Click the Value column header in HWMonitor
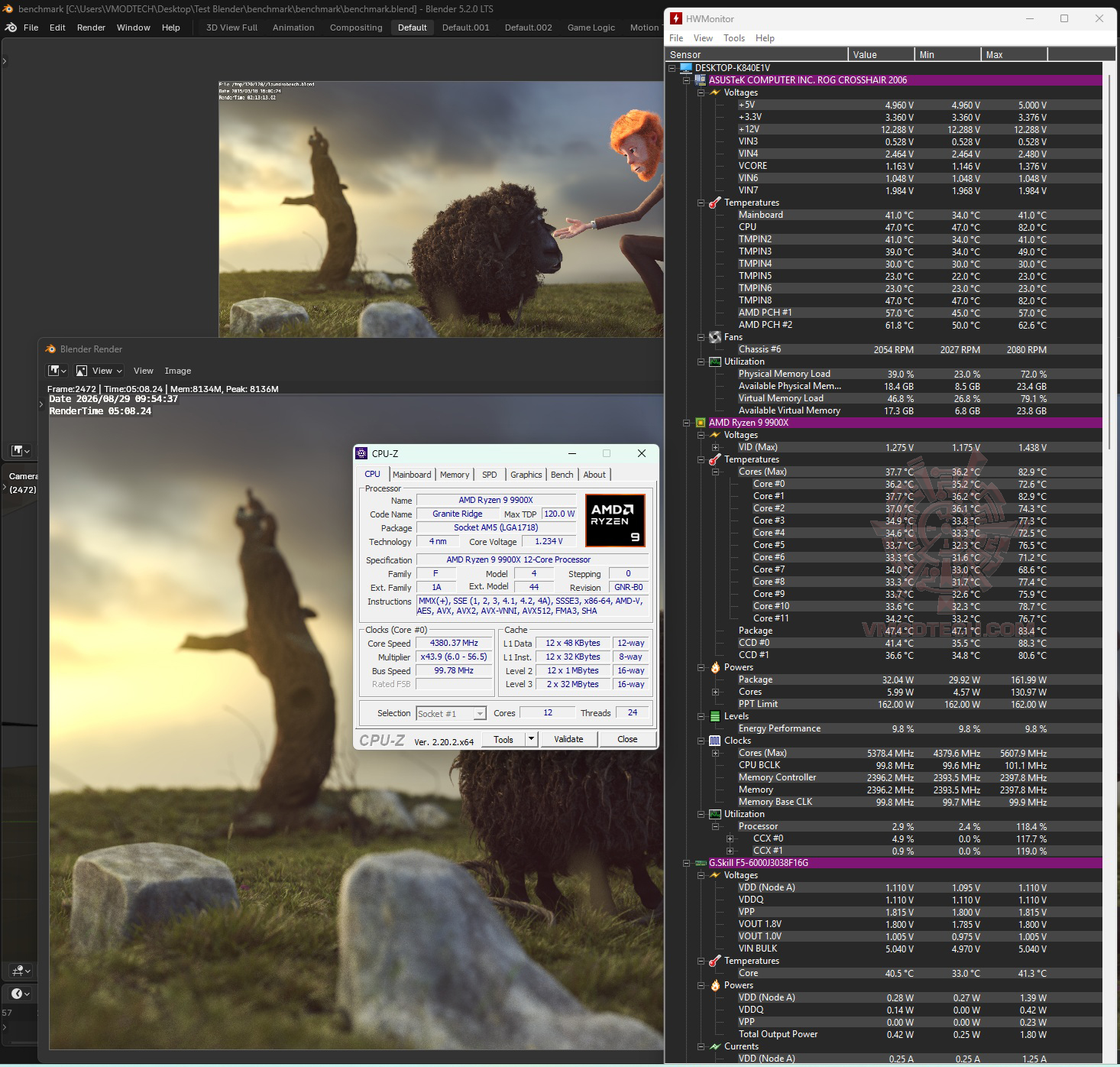Screen dimensions: 1120x1067 882,54
